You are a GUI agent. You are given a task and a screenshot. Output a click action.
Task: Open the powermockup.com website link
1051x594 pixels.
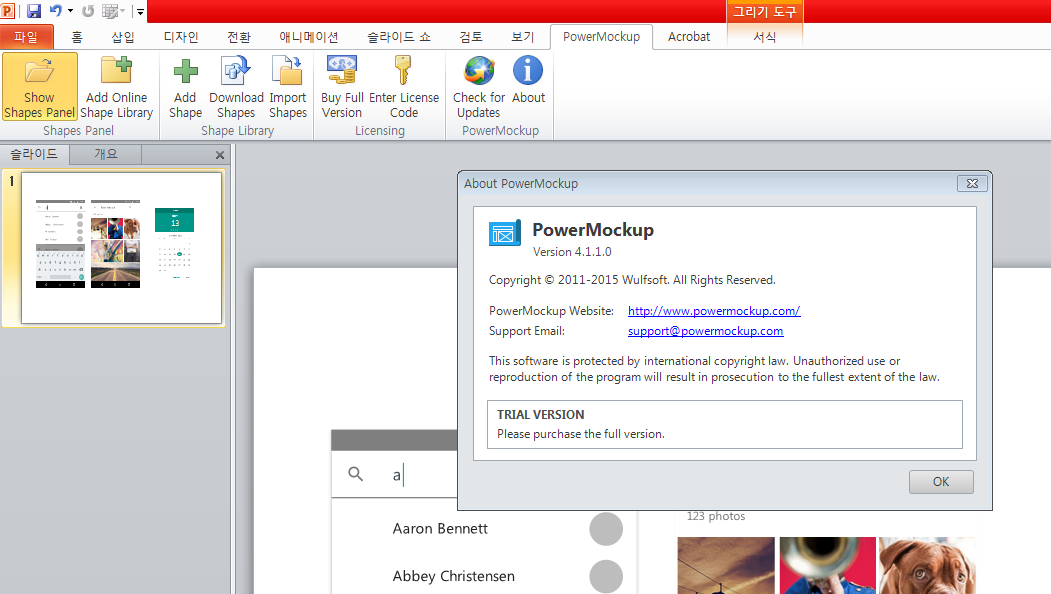tap(714, 311)
